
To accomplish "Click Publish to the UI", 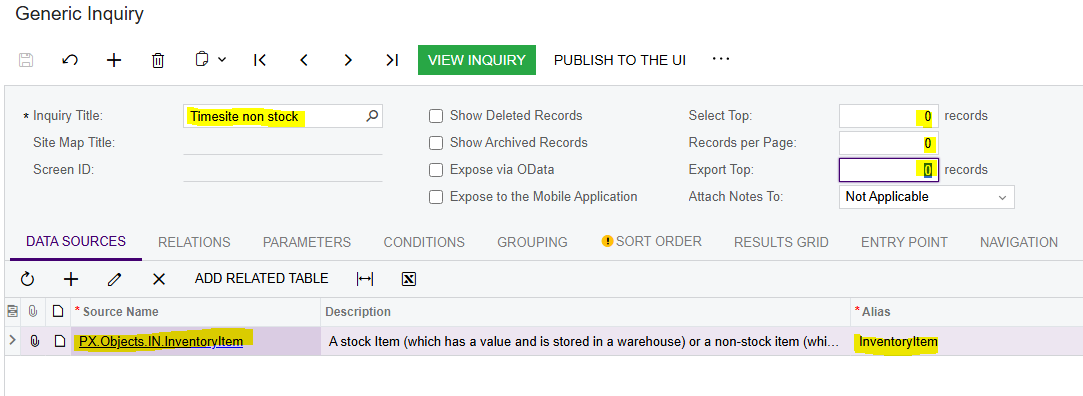I will (x=620, y=60).
